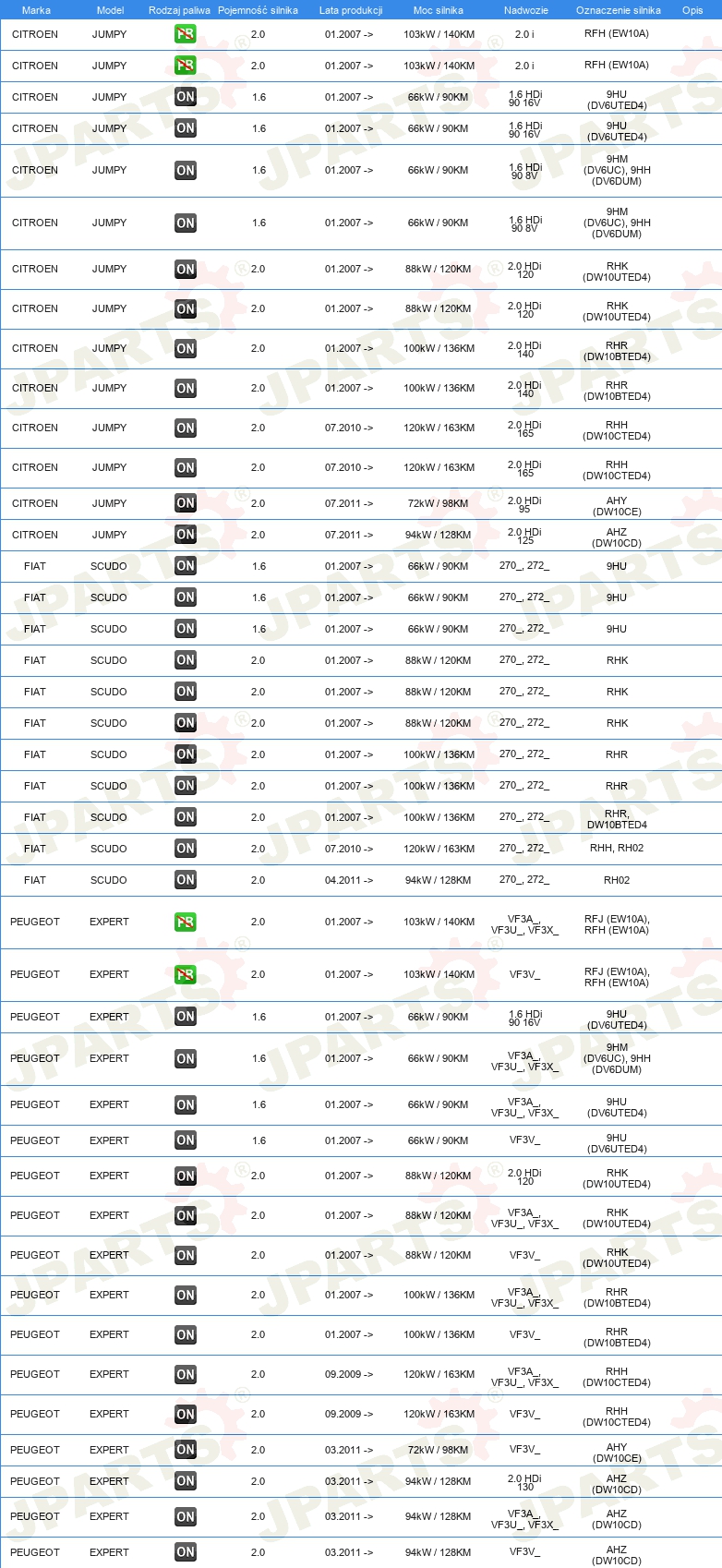722x1568 pixels.
Task: Click the petrol fuel icon in the first Citroen Jumpy row
Action: [186, 34]
